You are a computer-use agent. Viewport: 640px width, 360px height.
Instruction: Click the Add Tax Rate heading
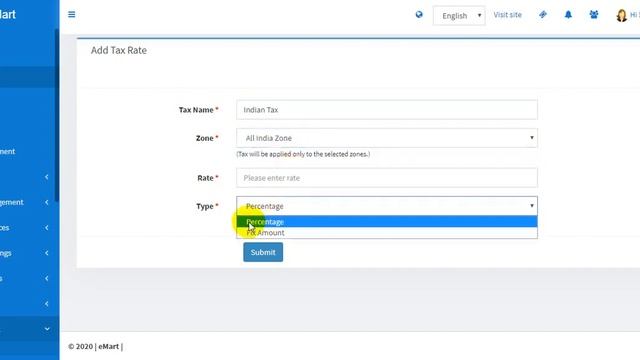(119, 50)
